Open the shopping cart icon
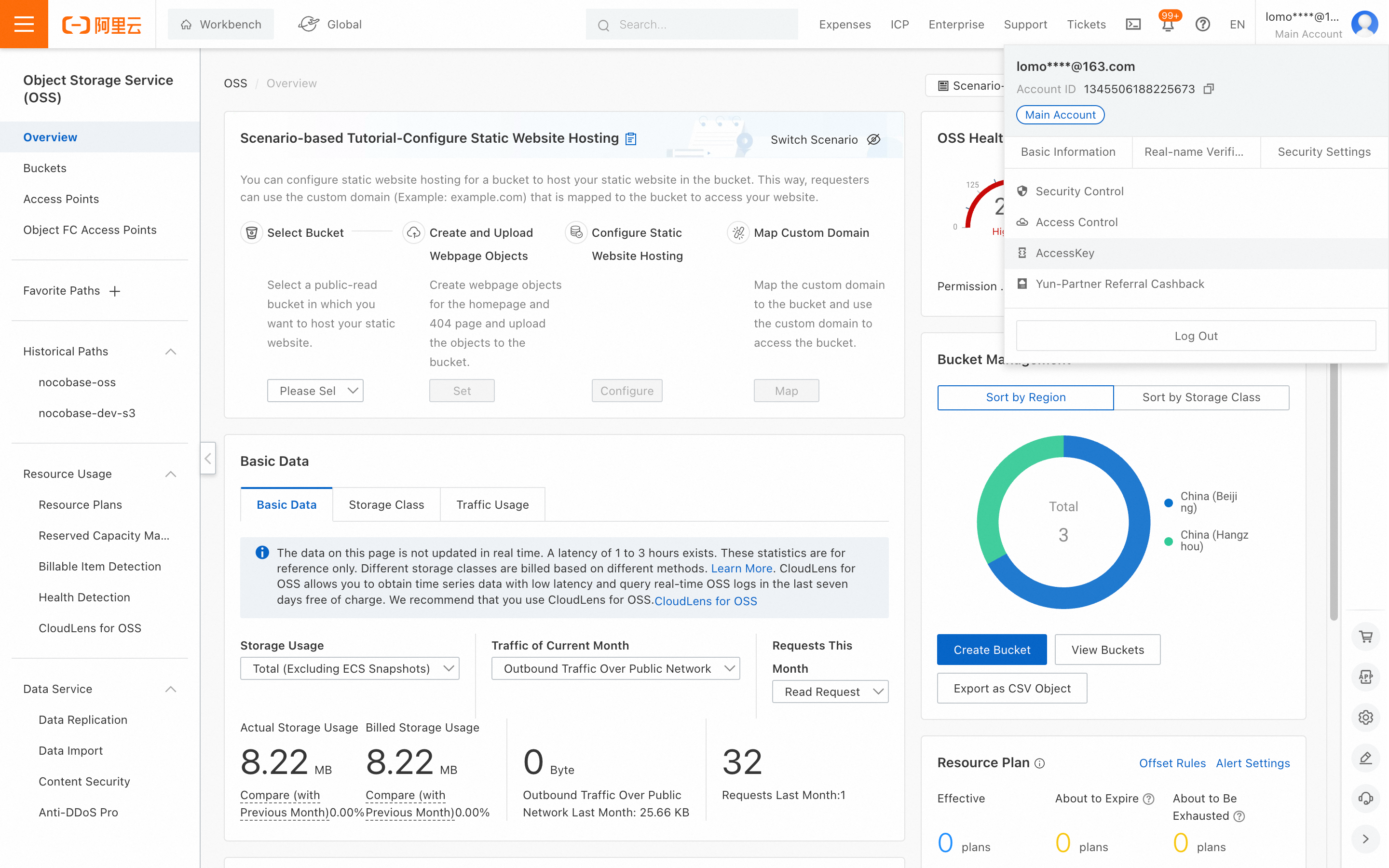The image size is (1389, 868). click(1365, 637)
